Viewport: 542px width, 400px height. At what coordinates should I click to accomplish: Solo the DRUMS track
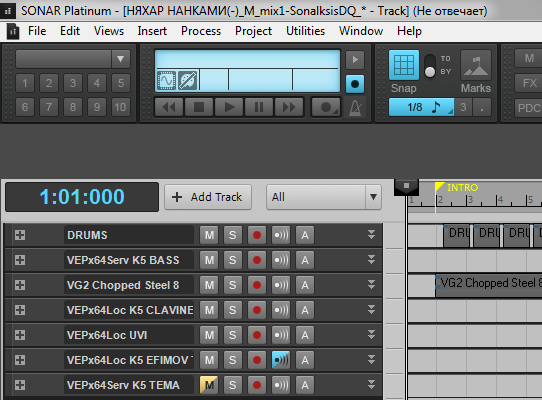pos(233,235)
